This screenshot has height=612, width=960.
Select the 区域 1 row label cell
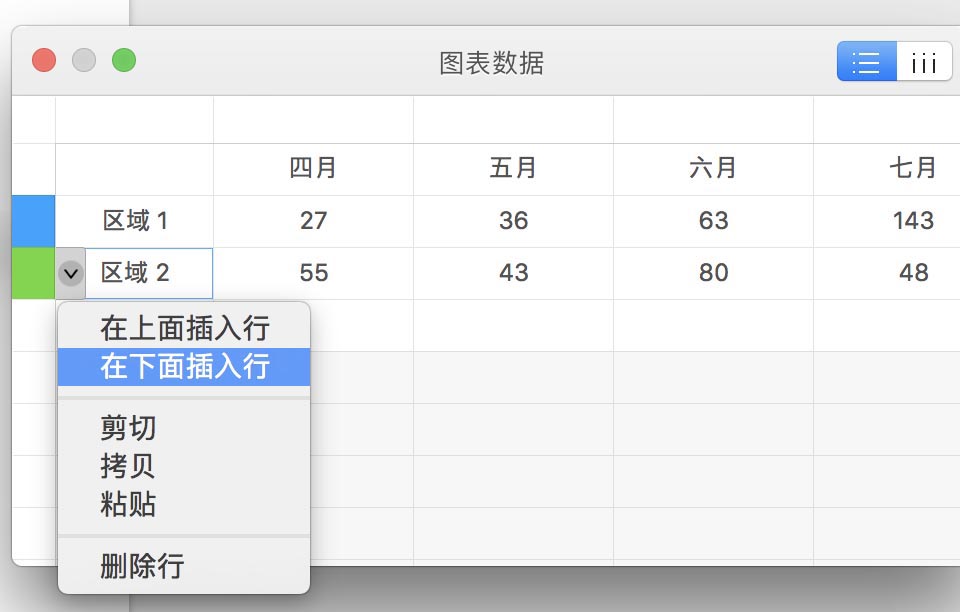pos(135,221)
